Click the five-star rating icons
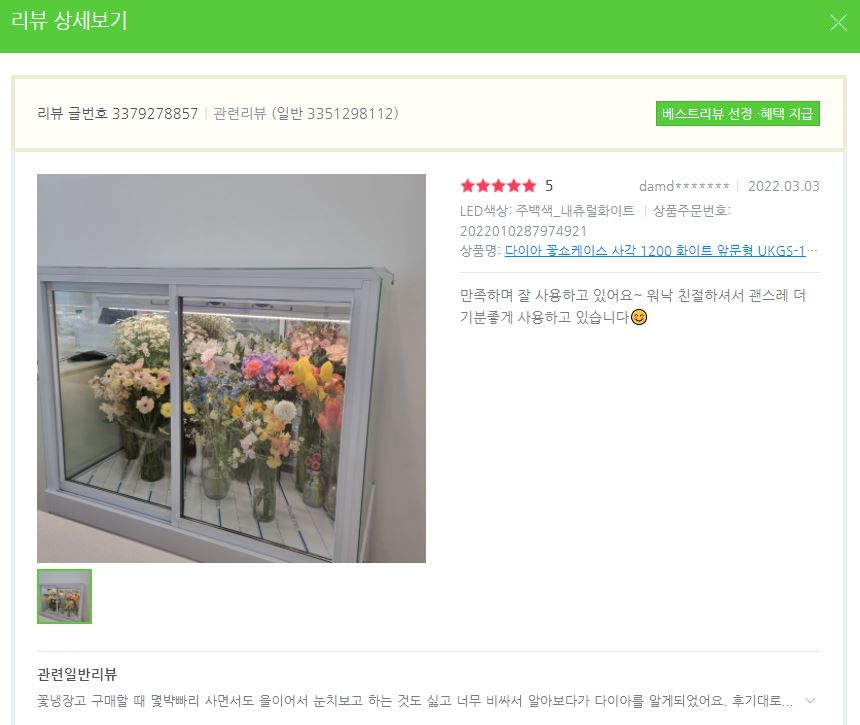This screenshot has width=860, height=725. point(498,186)
